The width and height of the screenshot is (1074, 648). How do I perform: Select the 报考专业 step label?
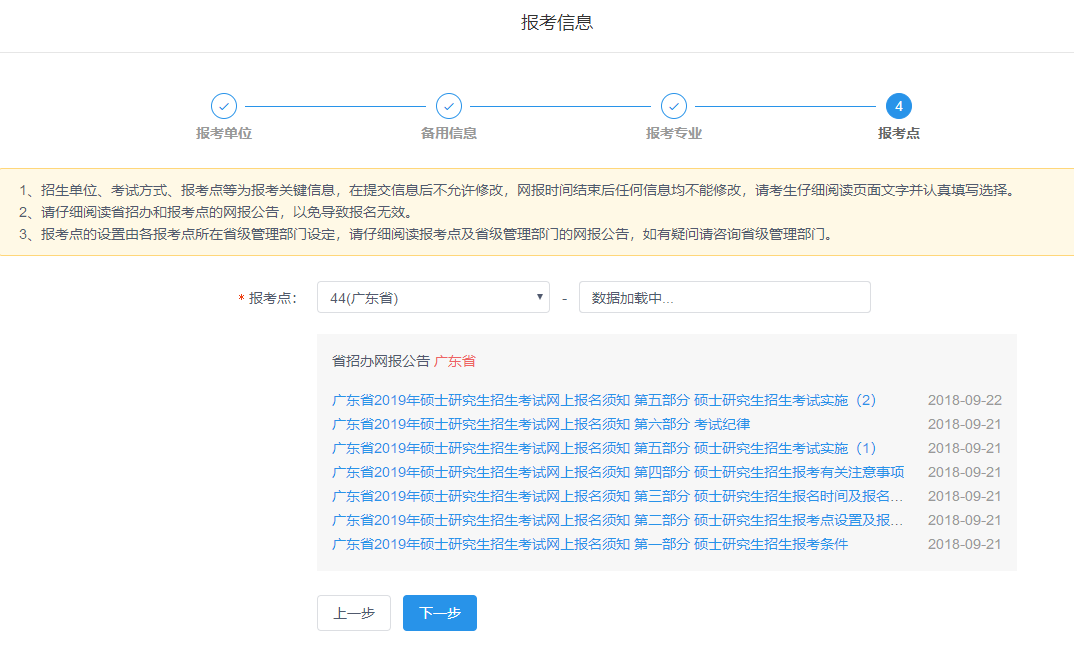coord(674,133)
